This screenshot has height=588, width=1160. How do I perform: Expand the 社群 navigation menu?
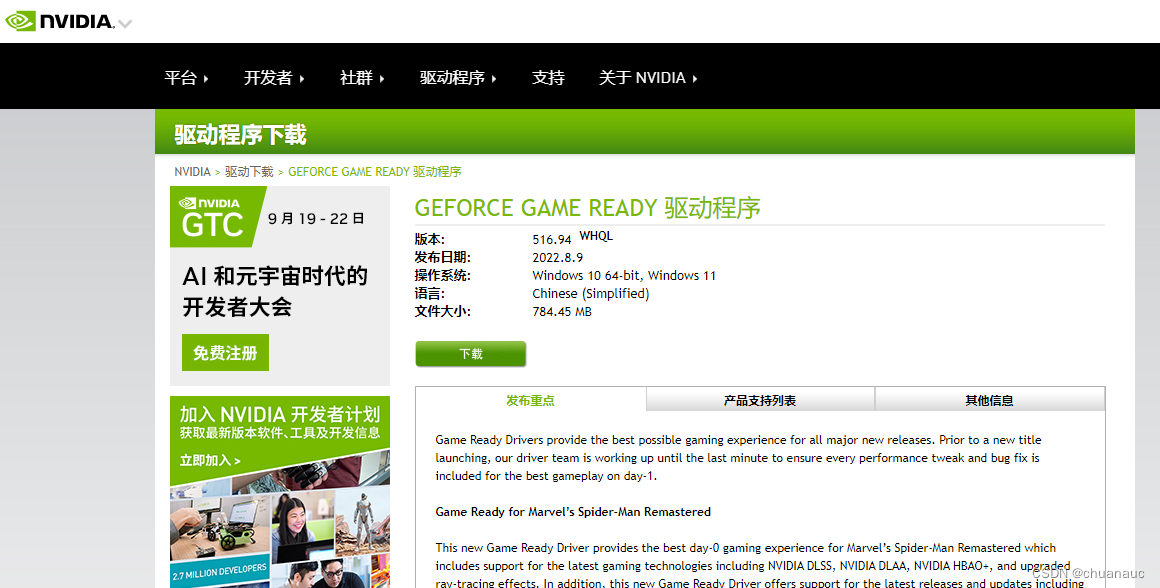point(362,78)
